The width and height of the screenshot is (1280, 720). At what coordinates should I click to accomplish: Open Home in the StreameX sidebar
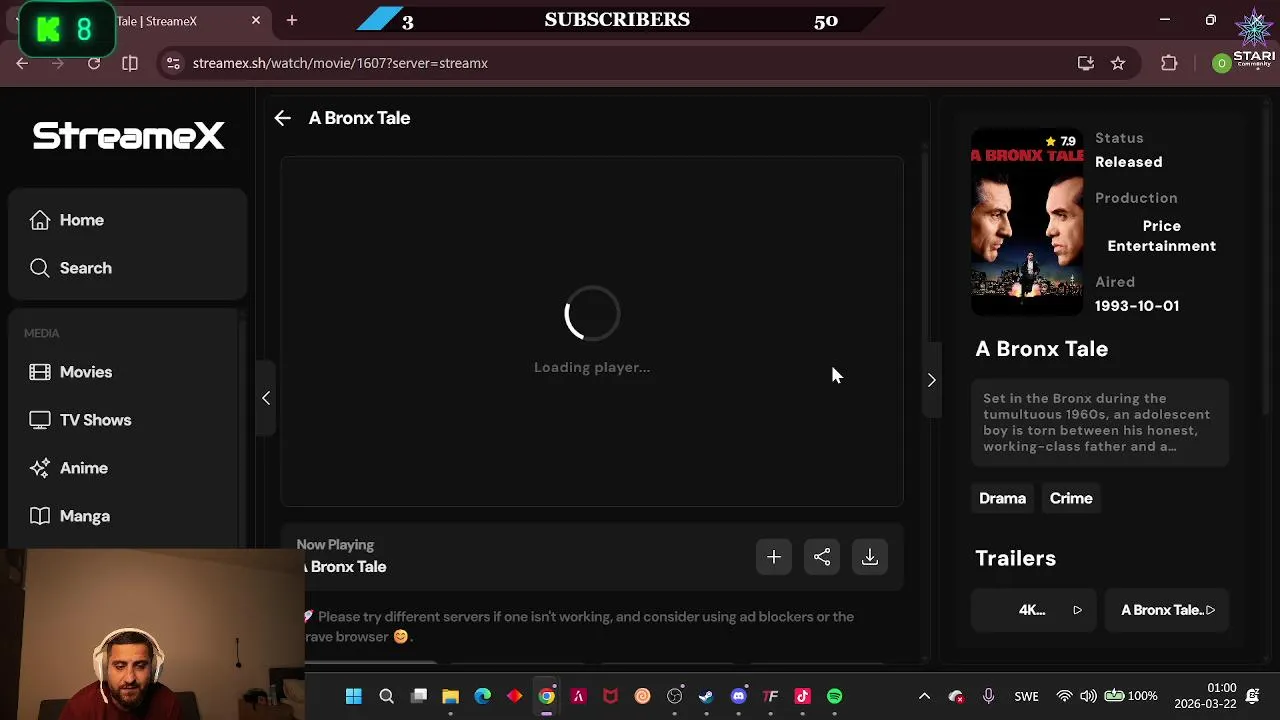[x=127, y=220]
